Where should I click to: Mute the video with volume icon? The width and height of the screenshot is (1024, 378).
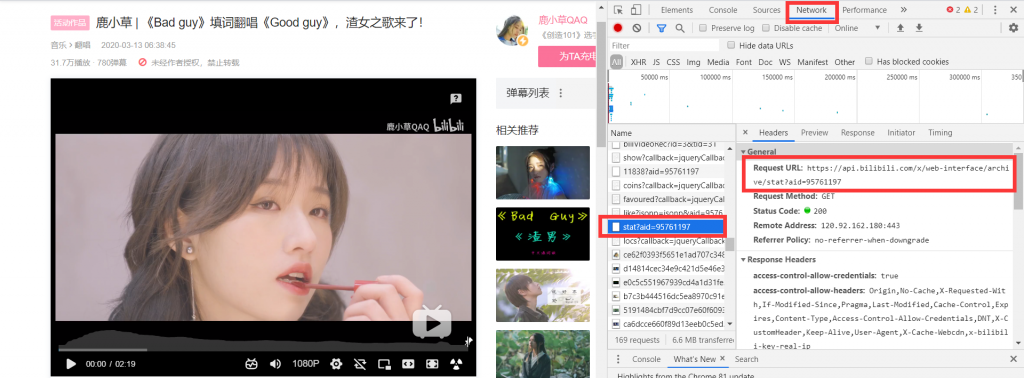tap(276, 364)
